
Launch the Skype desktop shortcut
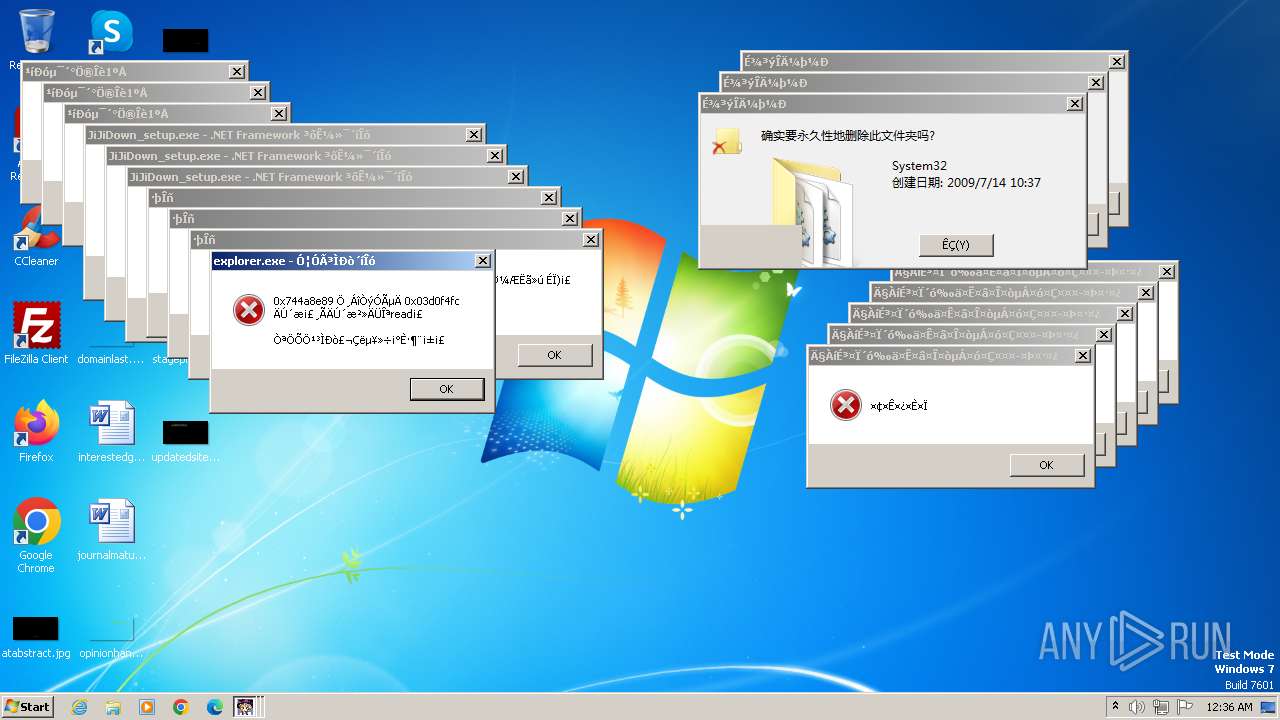111,32
